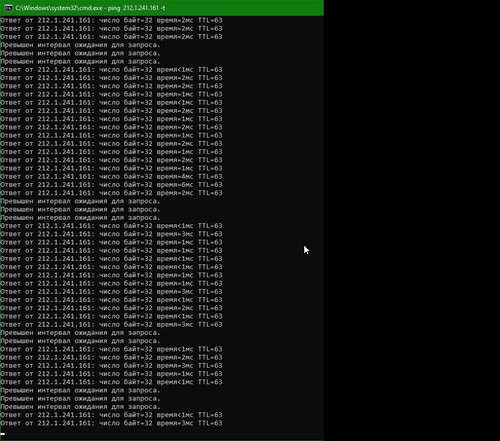The width and height of the screenshot is (500, 441).
Task: Click the very last reply line время=3мс
Action: tap(111, 423)
